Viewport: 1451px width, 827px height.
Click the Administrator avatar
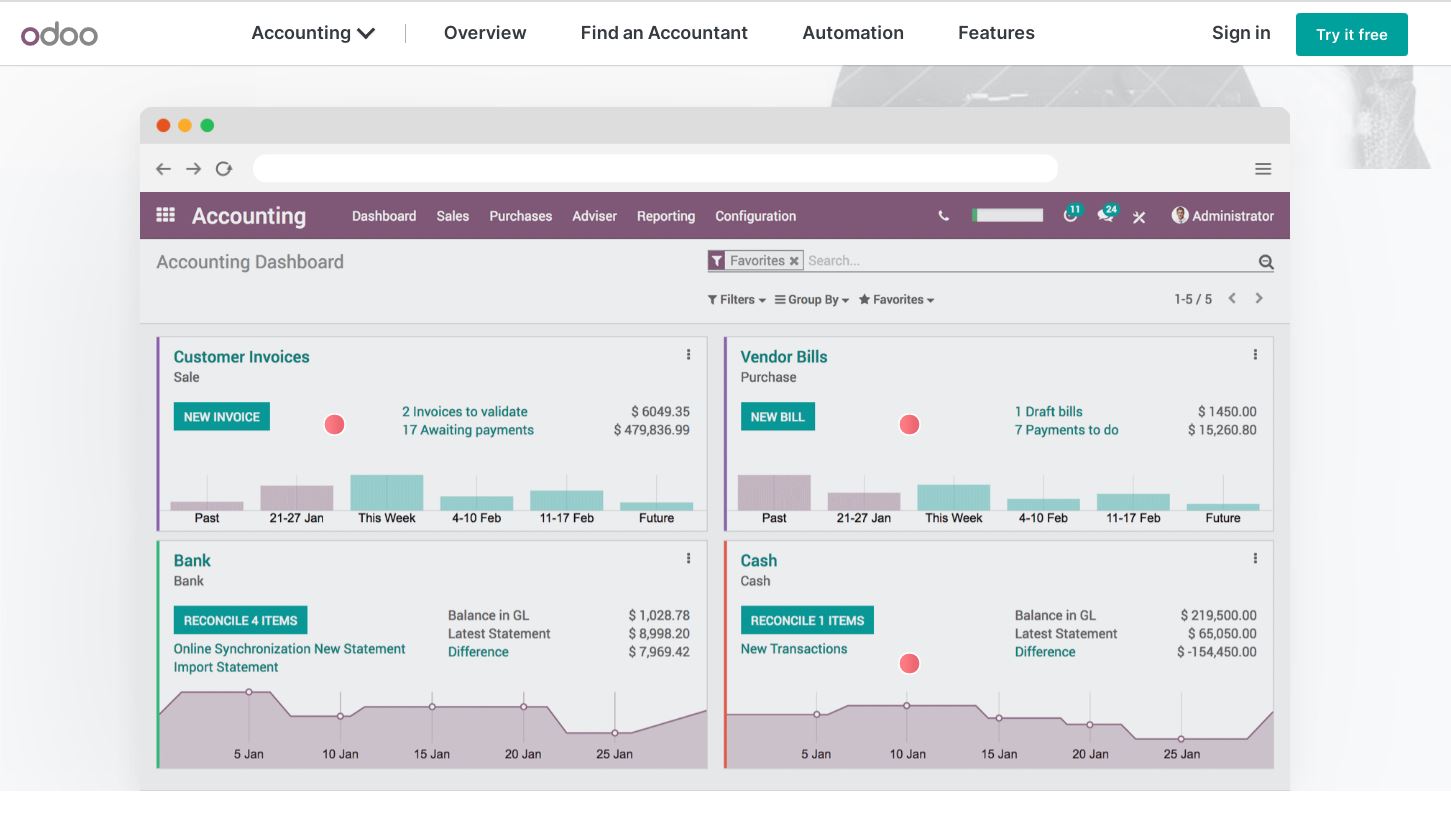1180,215
